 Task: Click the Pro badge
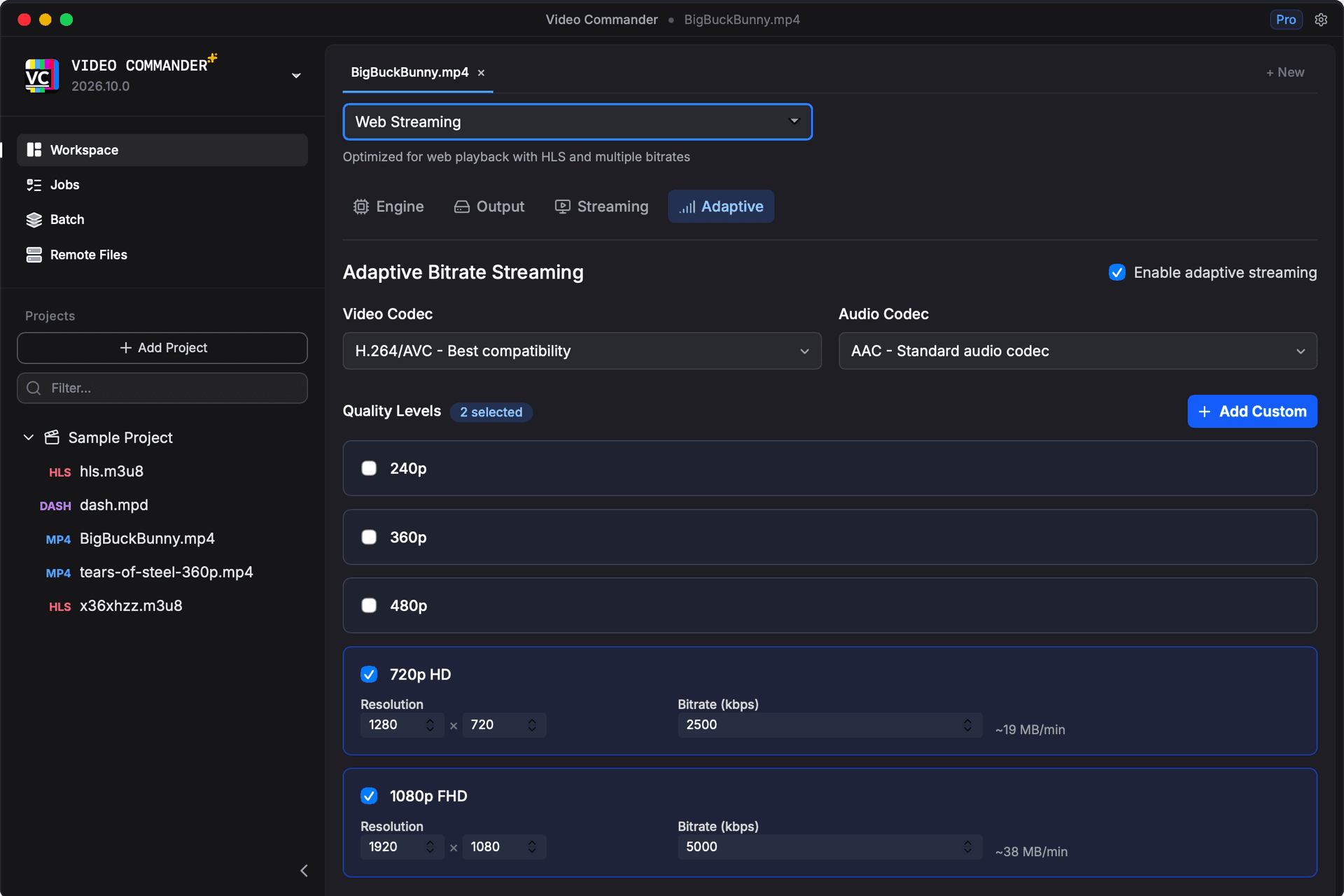[x=1285, y=20]
